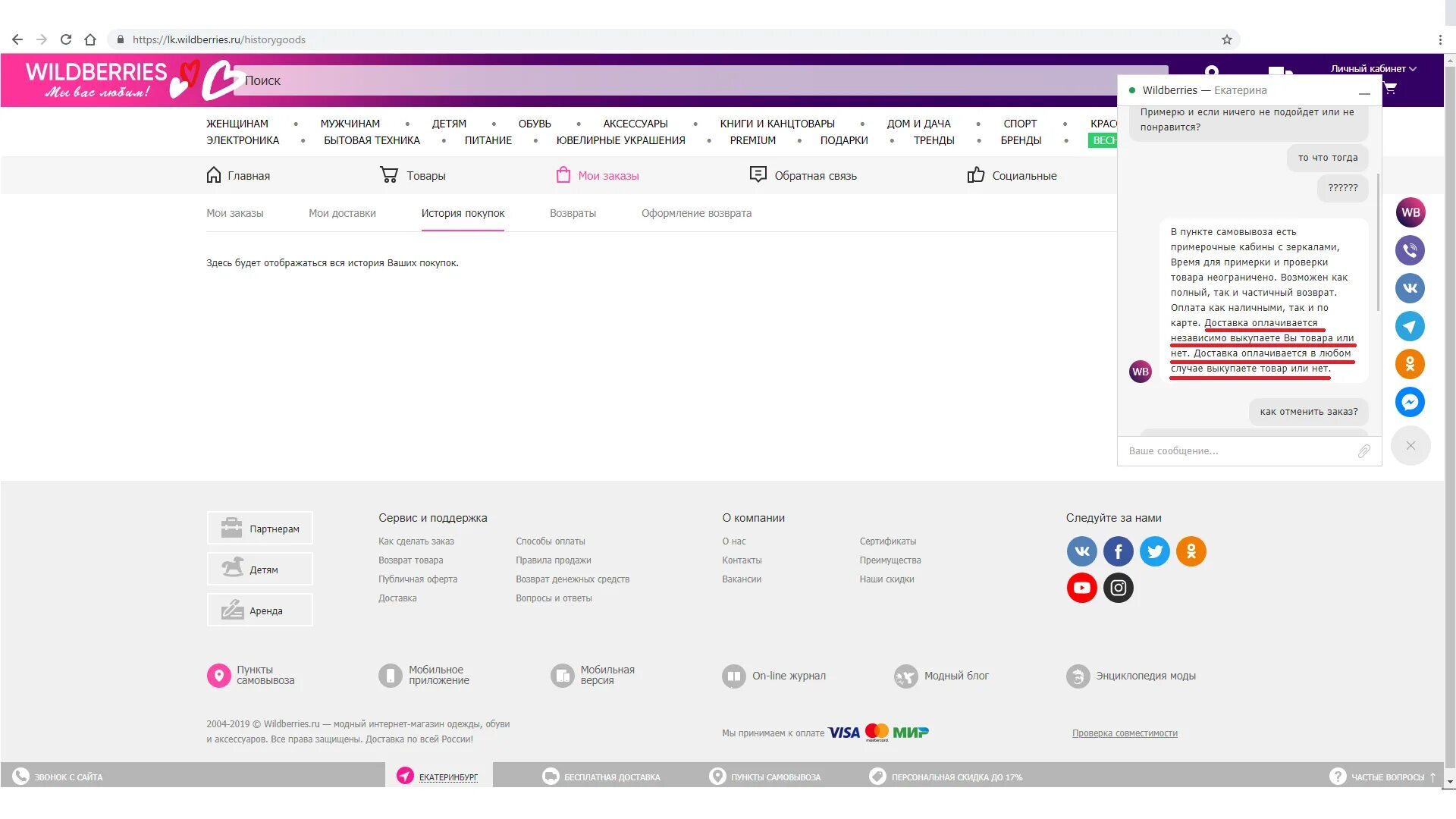
Task: Open the Проверка совместимости link
Action: (x=1124, y=733)
